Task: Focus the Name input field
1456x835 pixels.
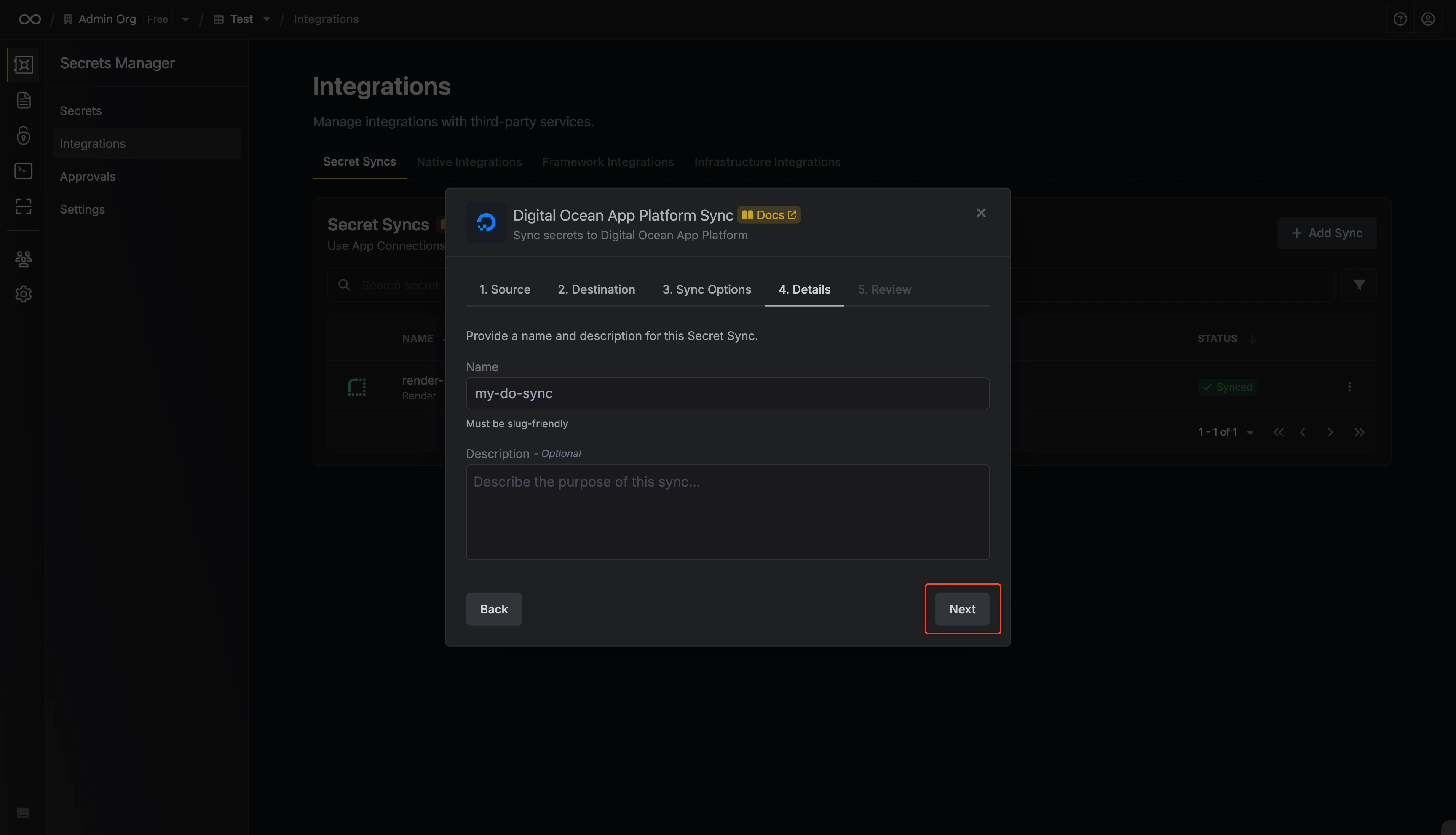Action: pos(727,393)
